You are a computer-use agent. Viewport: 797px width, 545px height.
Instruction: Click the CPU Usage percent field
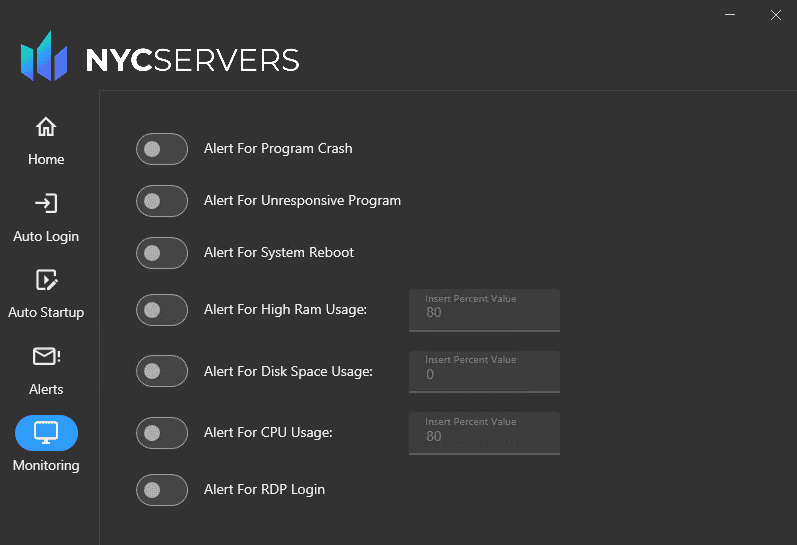[484, 435]
